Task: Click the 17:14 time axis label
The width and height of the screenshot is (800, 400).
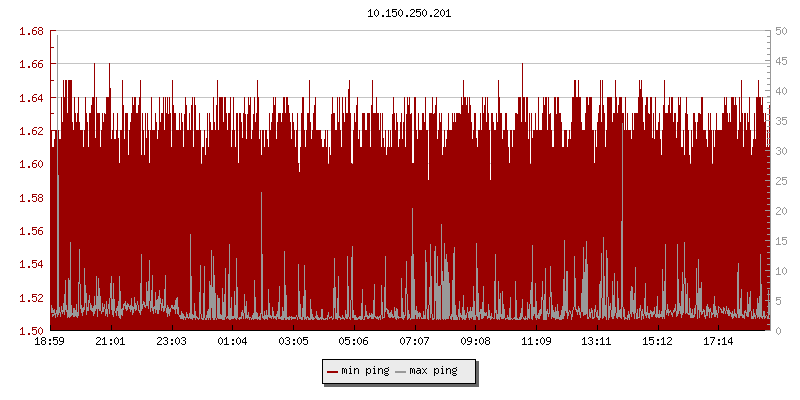Action: click(x=718, y=341)
